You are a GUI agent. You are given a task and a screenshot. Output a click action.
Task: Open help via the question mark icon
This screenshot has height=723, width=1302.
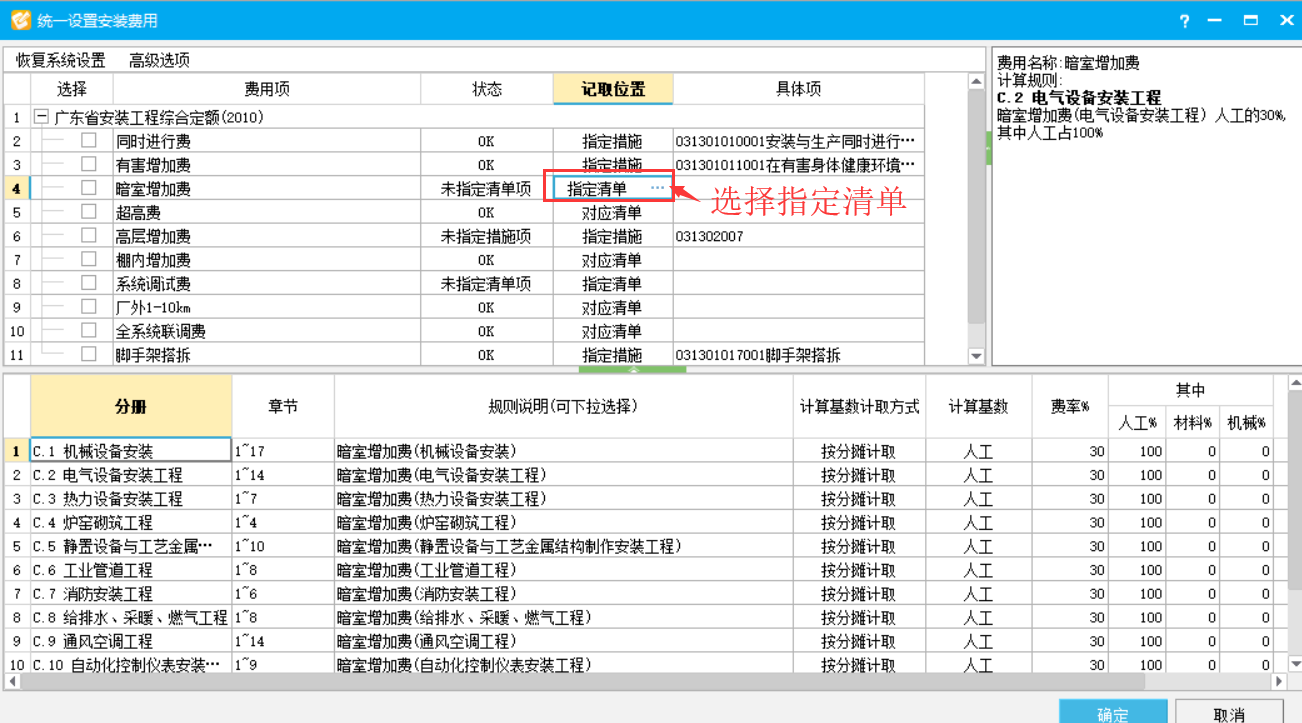(1185, 21)
